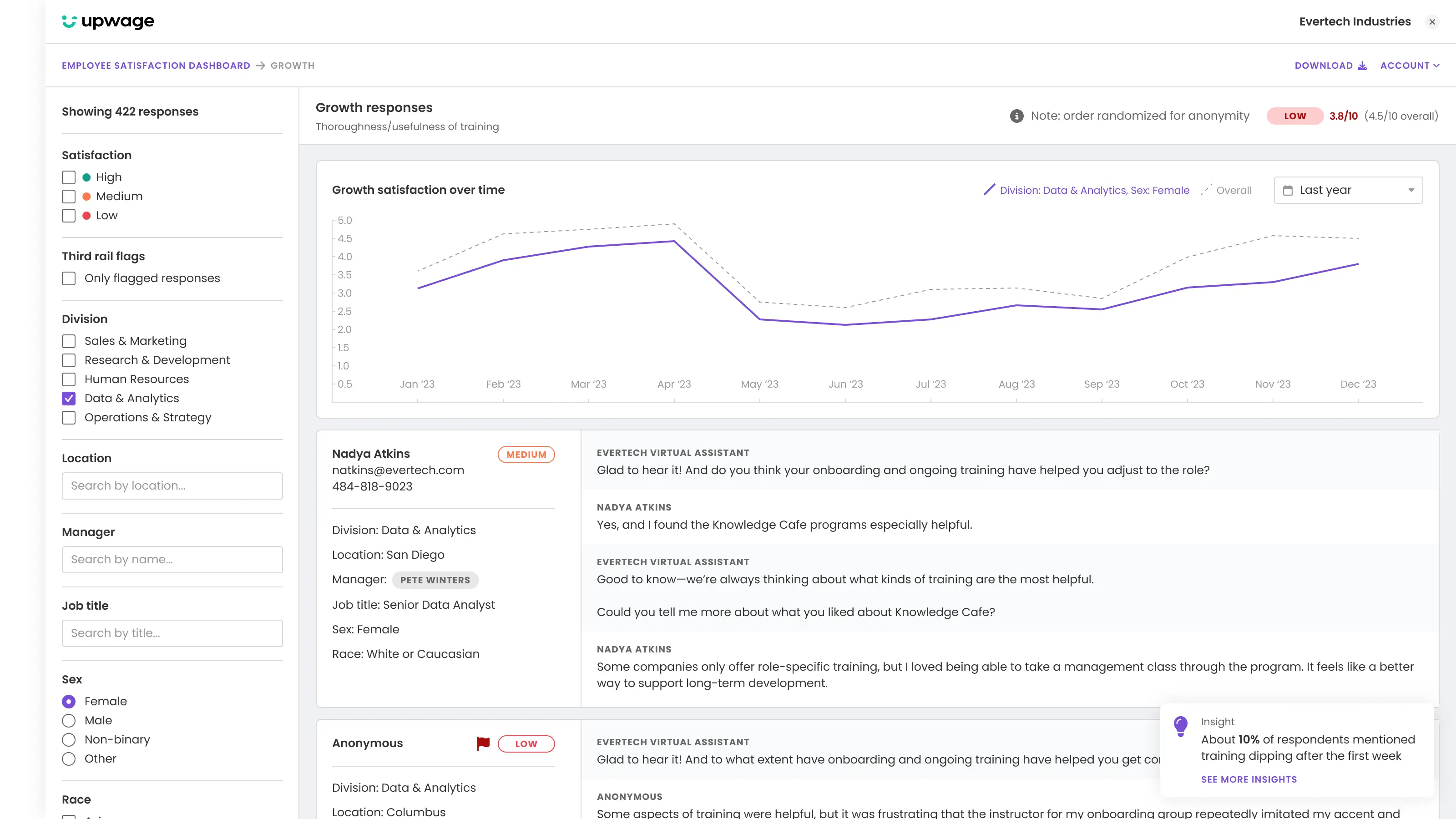Open the Last year time range dropdown
Image resolution: width=1456 pixels, height=819 pixels.
pos(1348,191)
